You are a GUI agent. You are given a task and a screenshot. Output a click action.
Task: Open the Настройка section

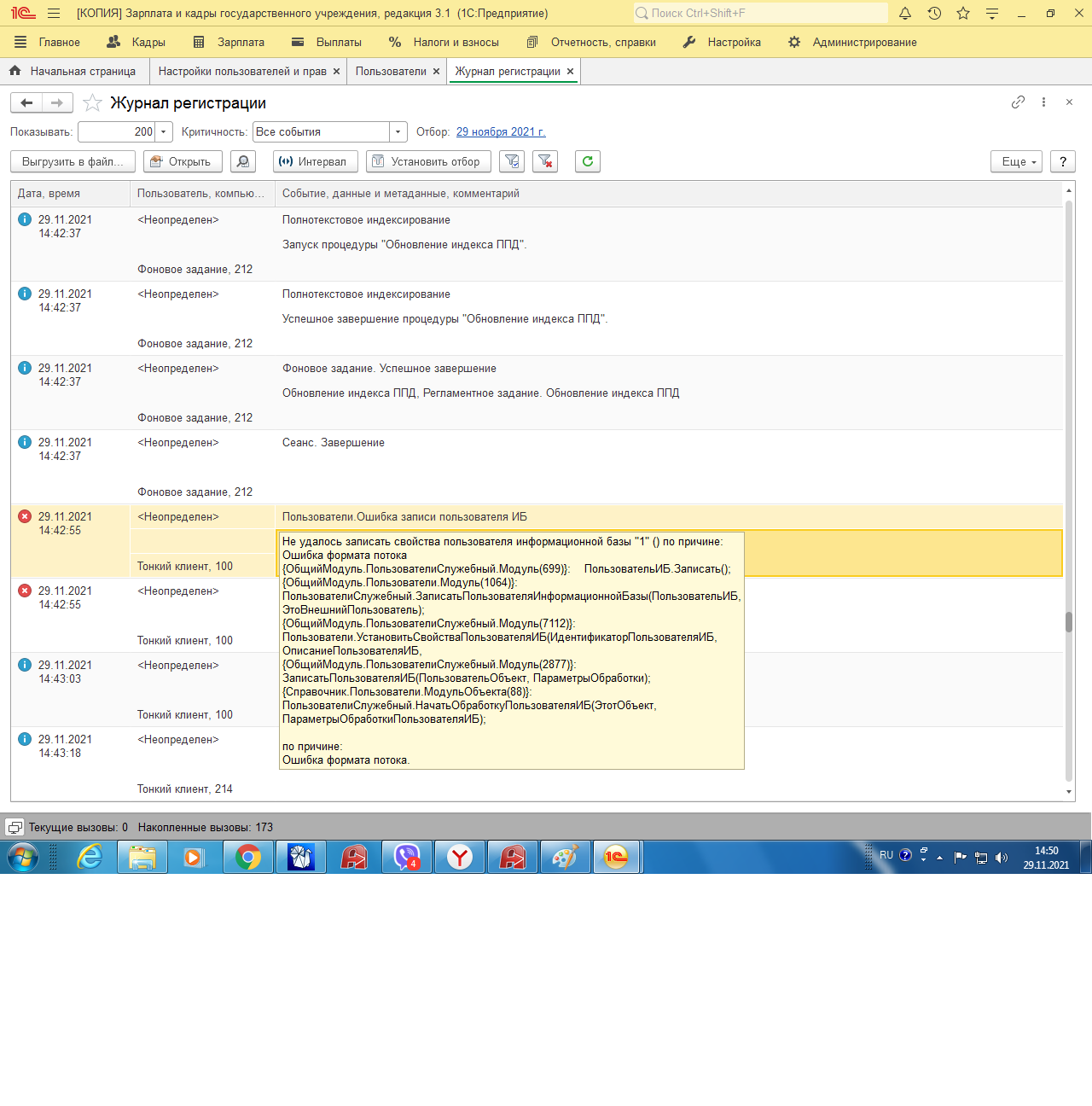[722, 42]
